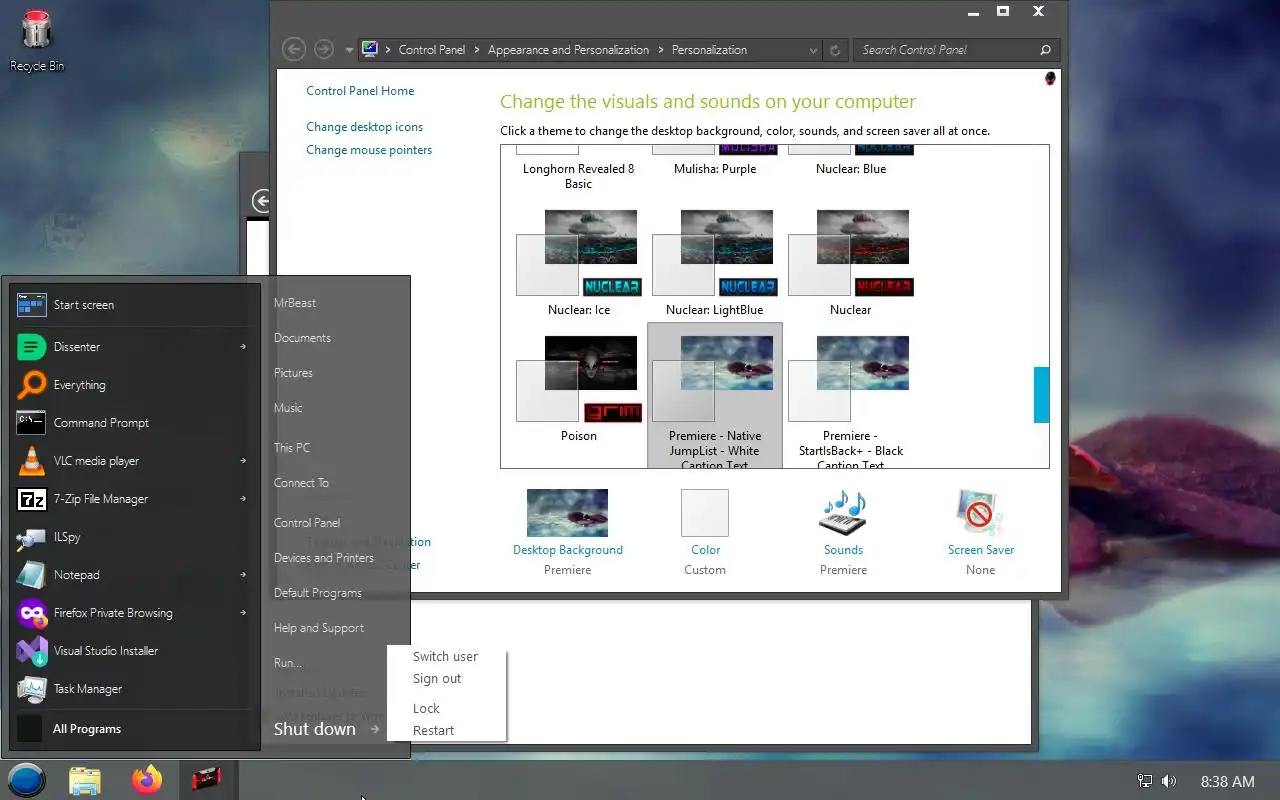
Task: Select the Nuclear: Ice theme
Action: coord(579,263)
